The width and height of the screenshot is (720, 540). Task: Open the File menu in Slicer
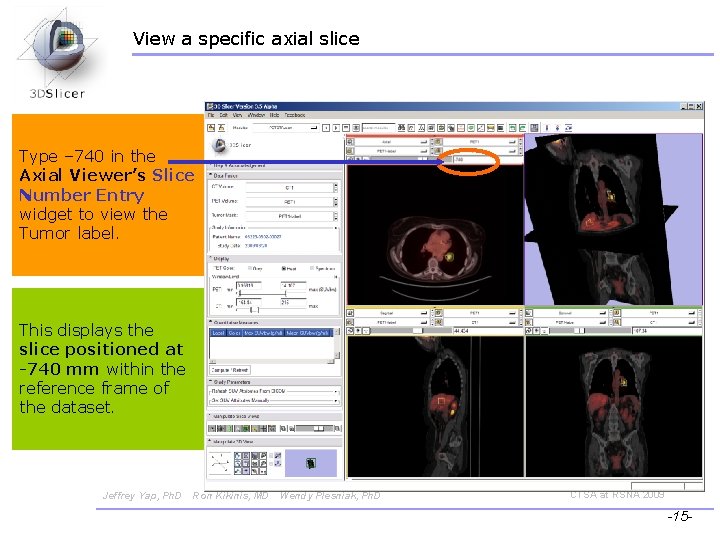211,115
